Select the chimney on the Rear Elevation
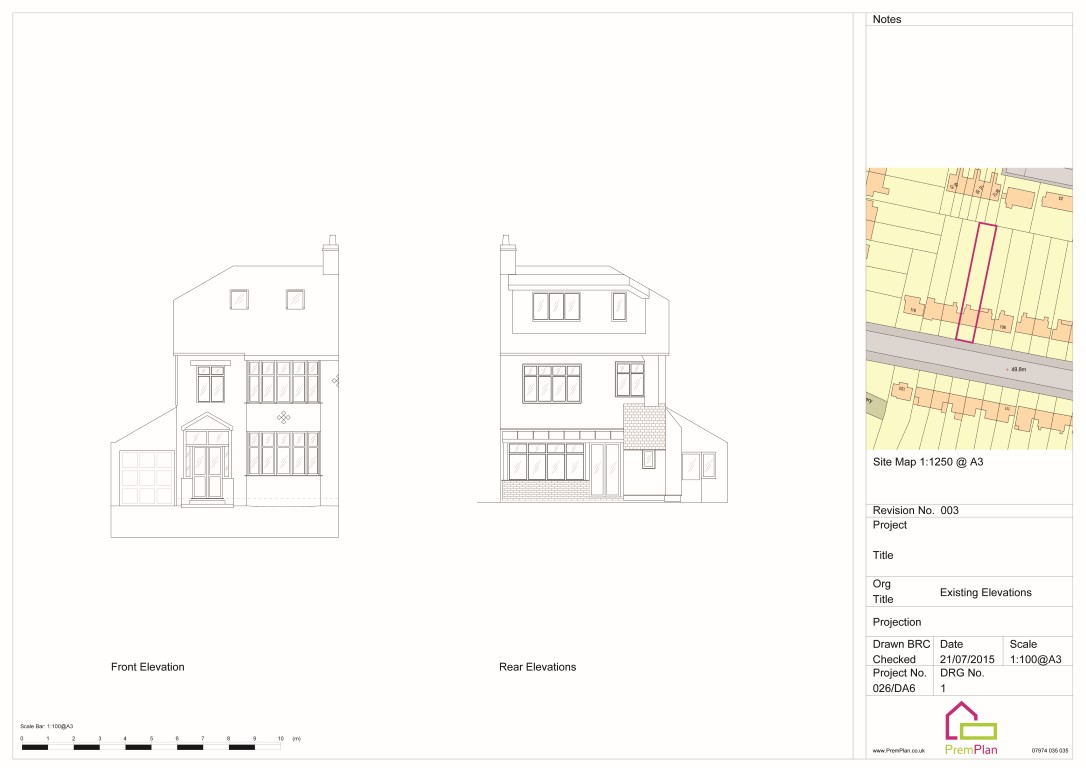 click(x=508, y=256)
